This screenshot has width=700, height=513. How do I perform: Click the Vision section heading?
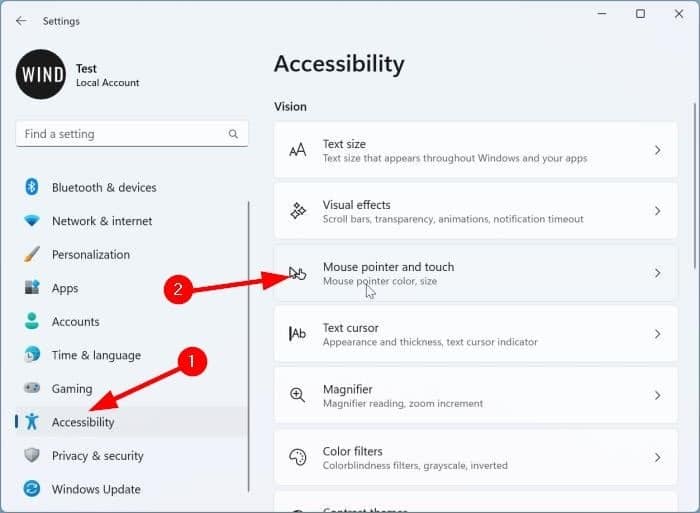tap(290, 106)
